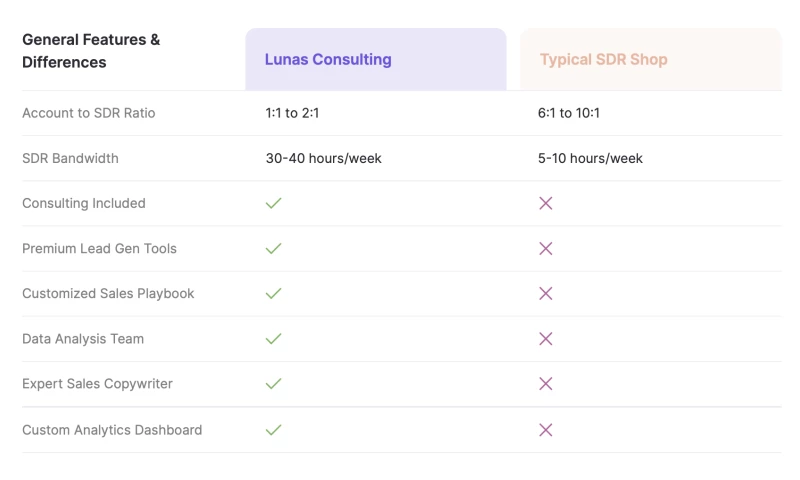Click the 30-40 hours/week value
This screenshot has width=800, height=480.
tap(323, 158)
